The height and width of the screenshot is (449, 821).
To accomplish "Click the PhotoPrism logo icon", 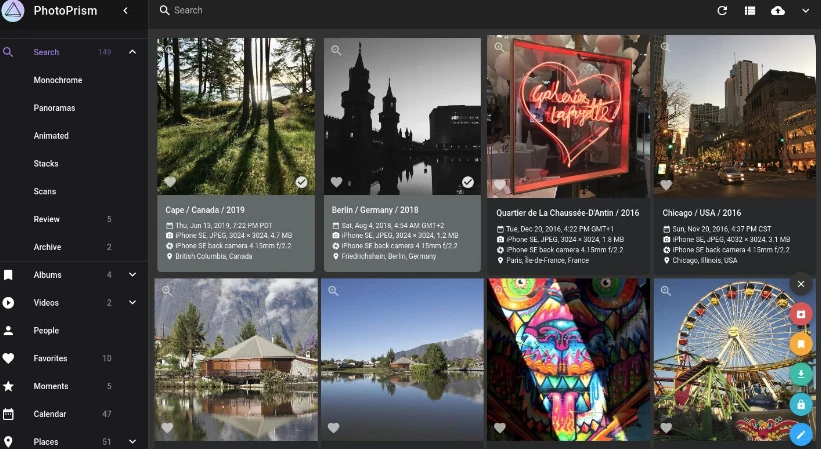I will pyautogui.click(x=13, y=10).
